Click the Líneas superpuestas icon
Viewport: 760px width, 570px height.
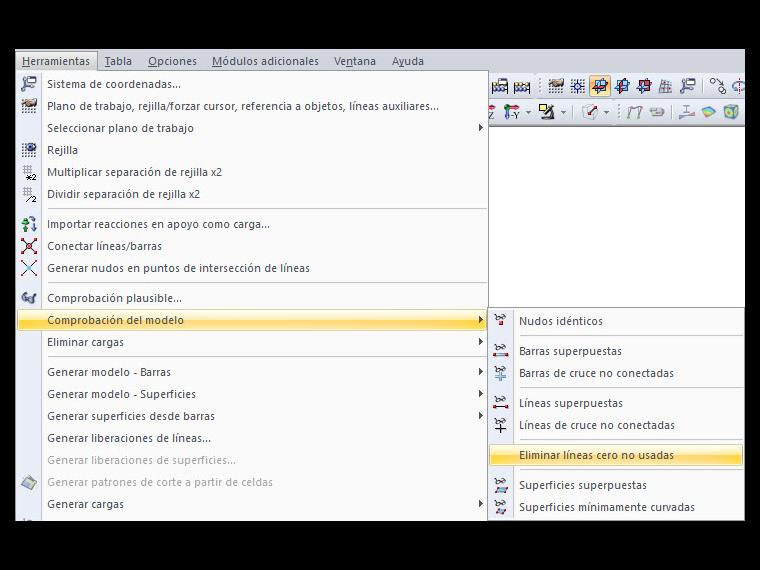pyautogui.click(x=501, y=402)
